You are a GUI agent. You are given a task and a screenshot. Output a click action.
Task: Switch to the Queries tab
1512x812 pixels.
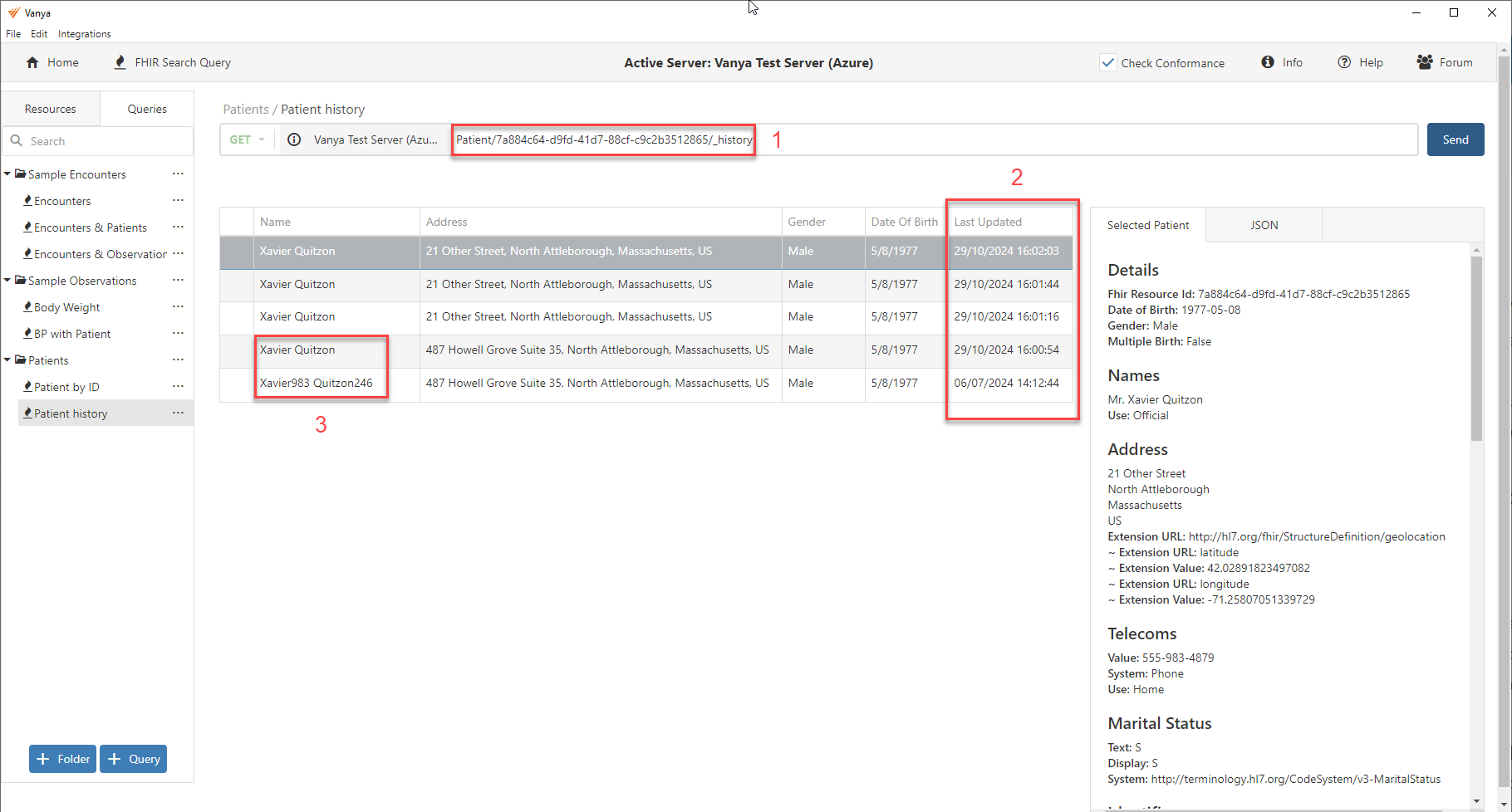[x=147, y=109]
